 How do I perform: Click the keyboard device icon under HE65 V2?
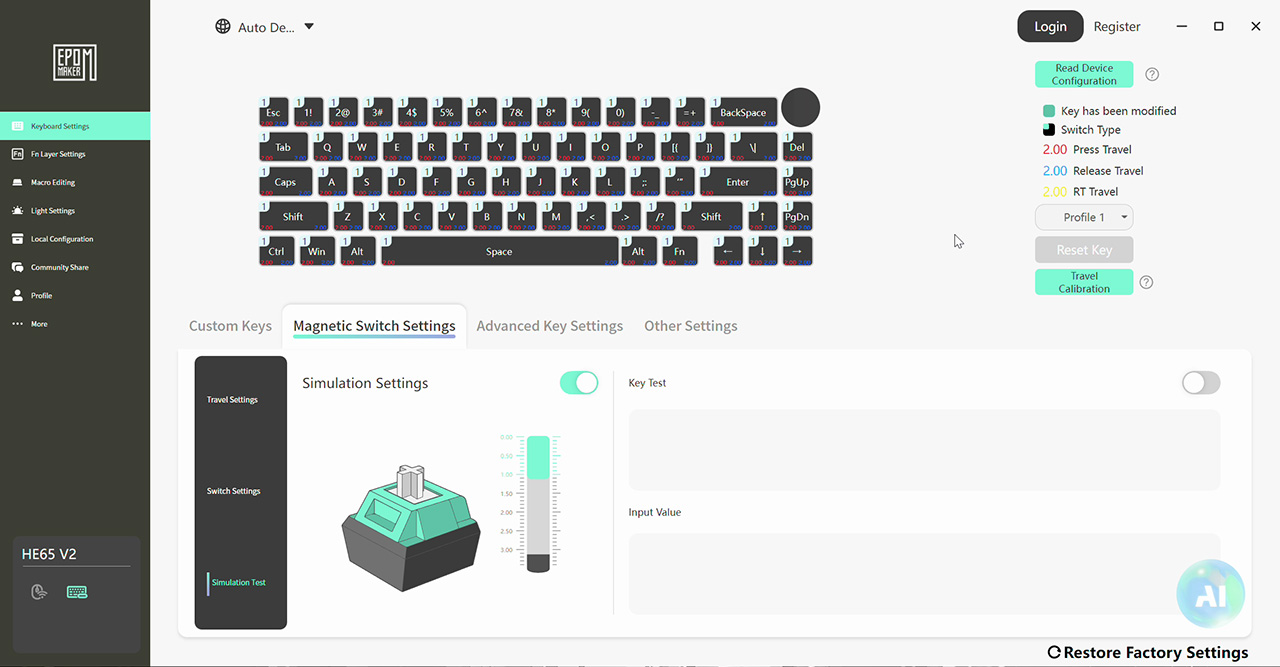click(x=77, y=592)
